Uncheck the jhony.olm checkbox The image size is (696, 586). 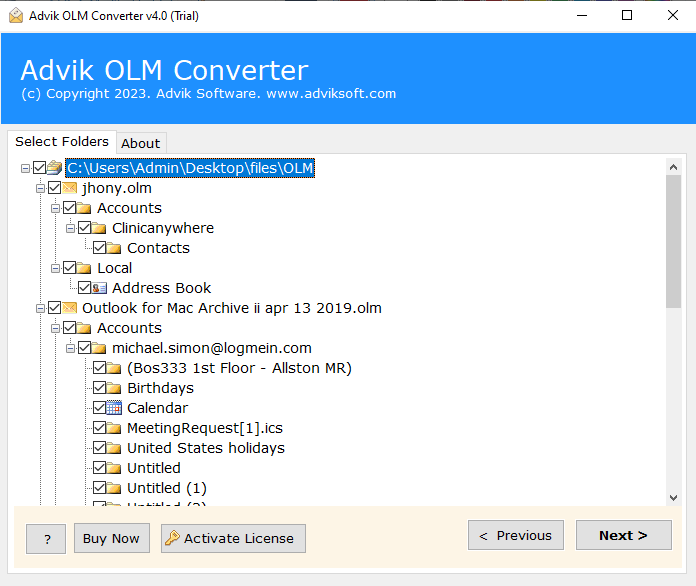55,188
